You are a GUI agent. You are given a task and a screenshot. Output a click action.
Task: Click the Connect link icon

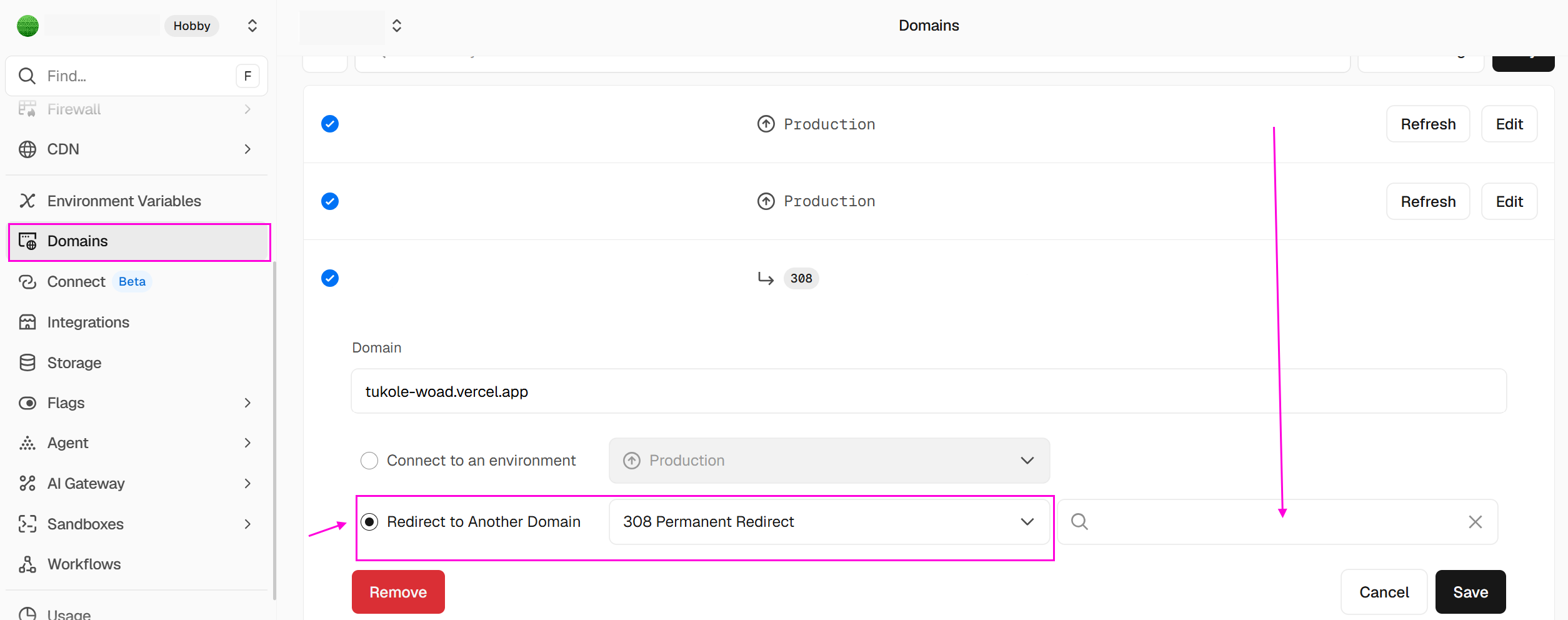point(27,281)
